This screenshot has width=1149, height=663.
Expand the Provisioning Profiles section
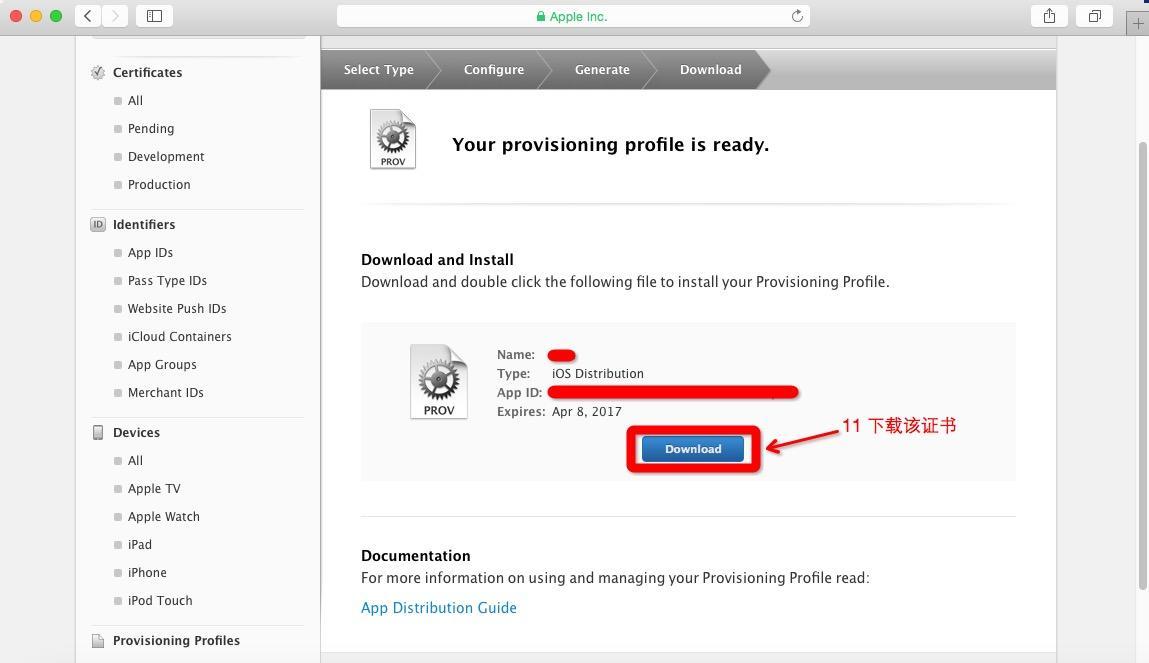click(x=177, y=640)
